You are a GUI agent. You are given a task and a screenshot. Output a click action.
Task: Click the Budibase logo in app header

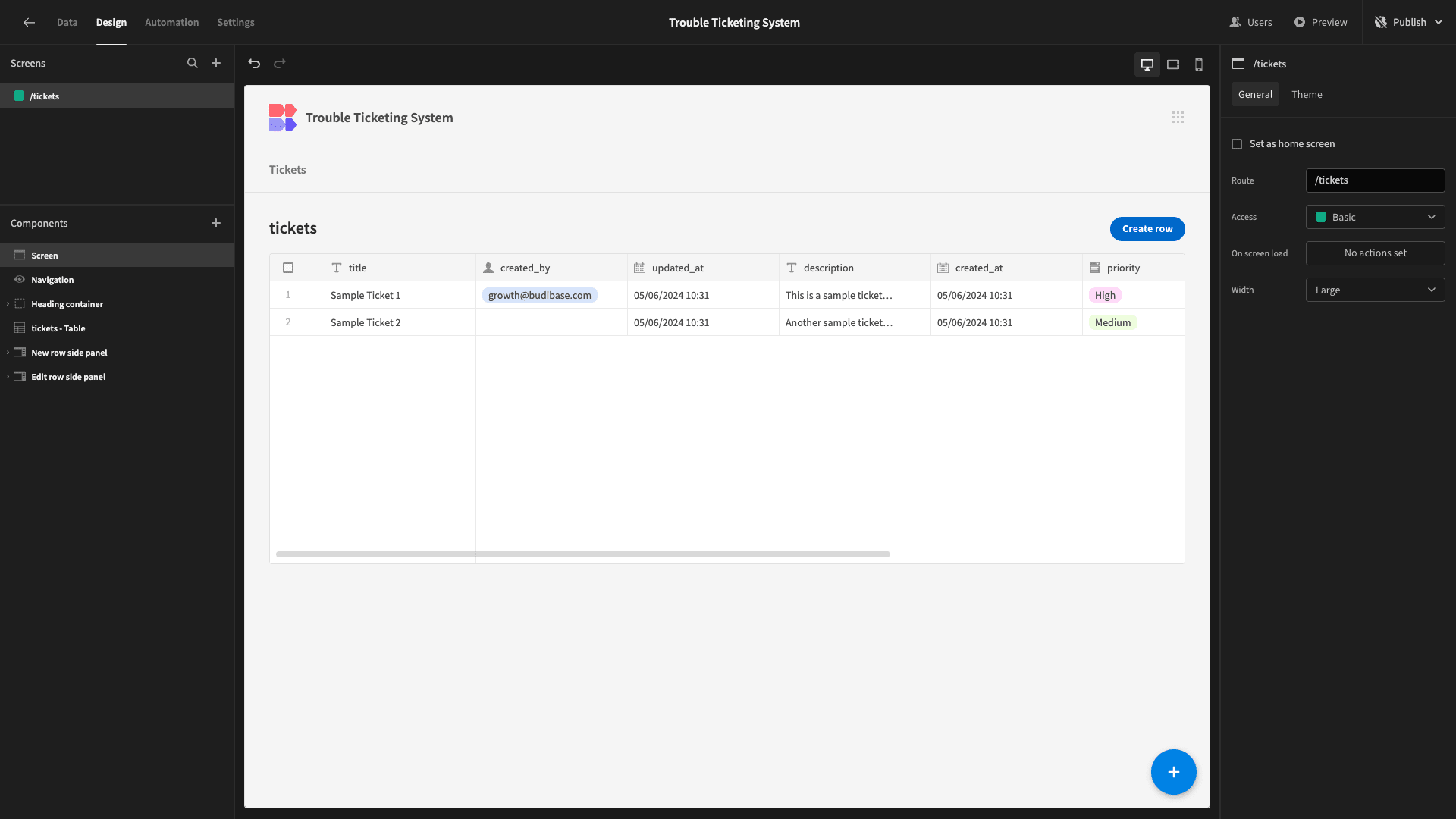click(x=283, y=118)
